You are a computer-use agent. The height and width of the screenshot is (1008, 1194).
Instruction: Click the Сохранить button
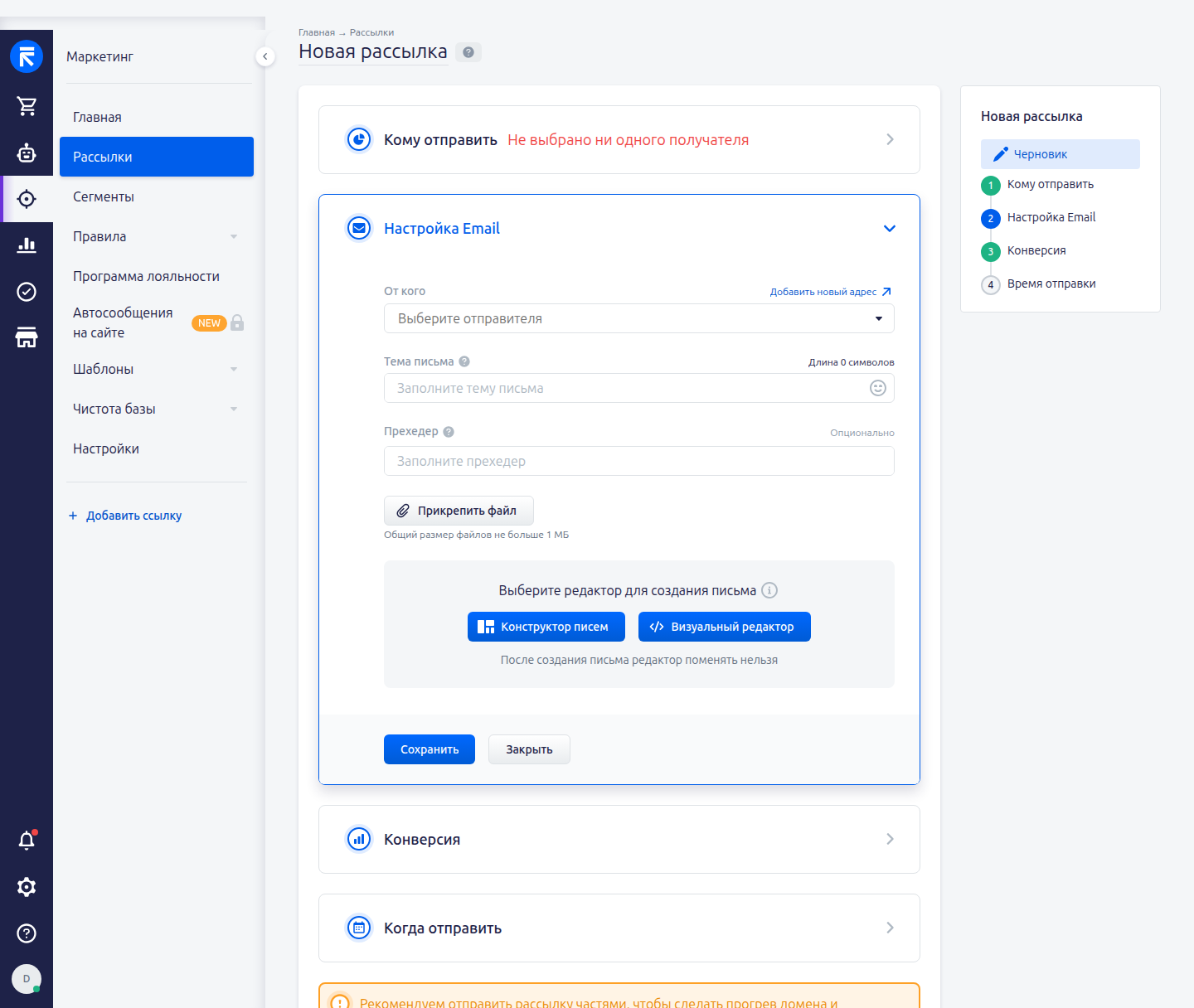430,749
